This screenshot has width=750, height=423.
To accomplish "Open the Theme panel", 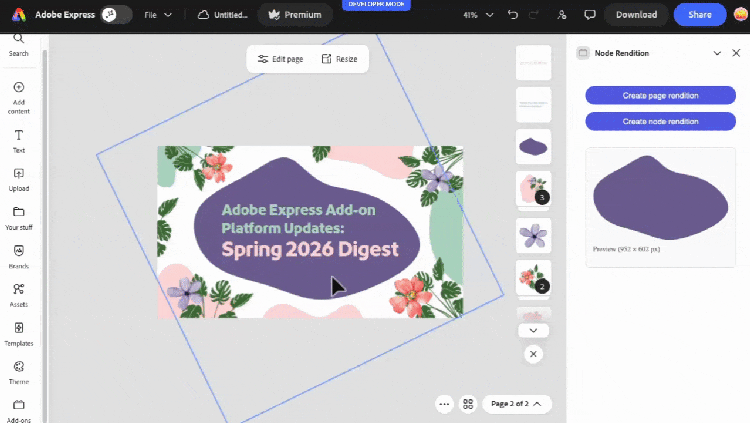I will [18, 372].
